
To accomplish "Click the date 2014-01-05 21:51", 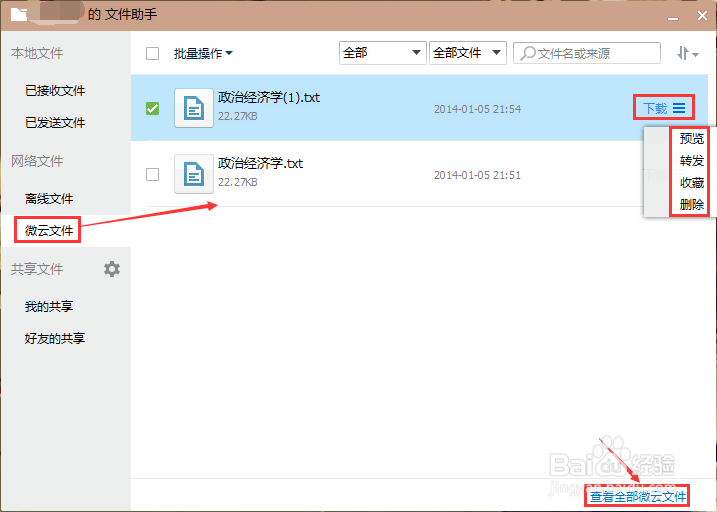I will pos(477,175).
